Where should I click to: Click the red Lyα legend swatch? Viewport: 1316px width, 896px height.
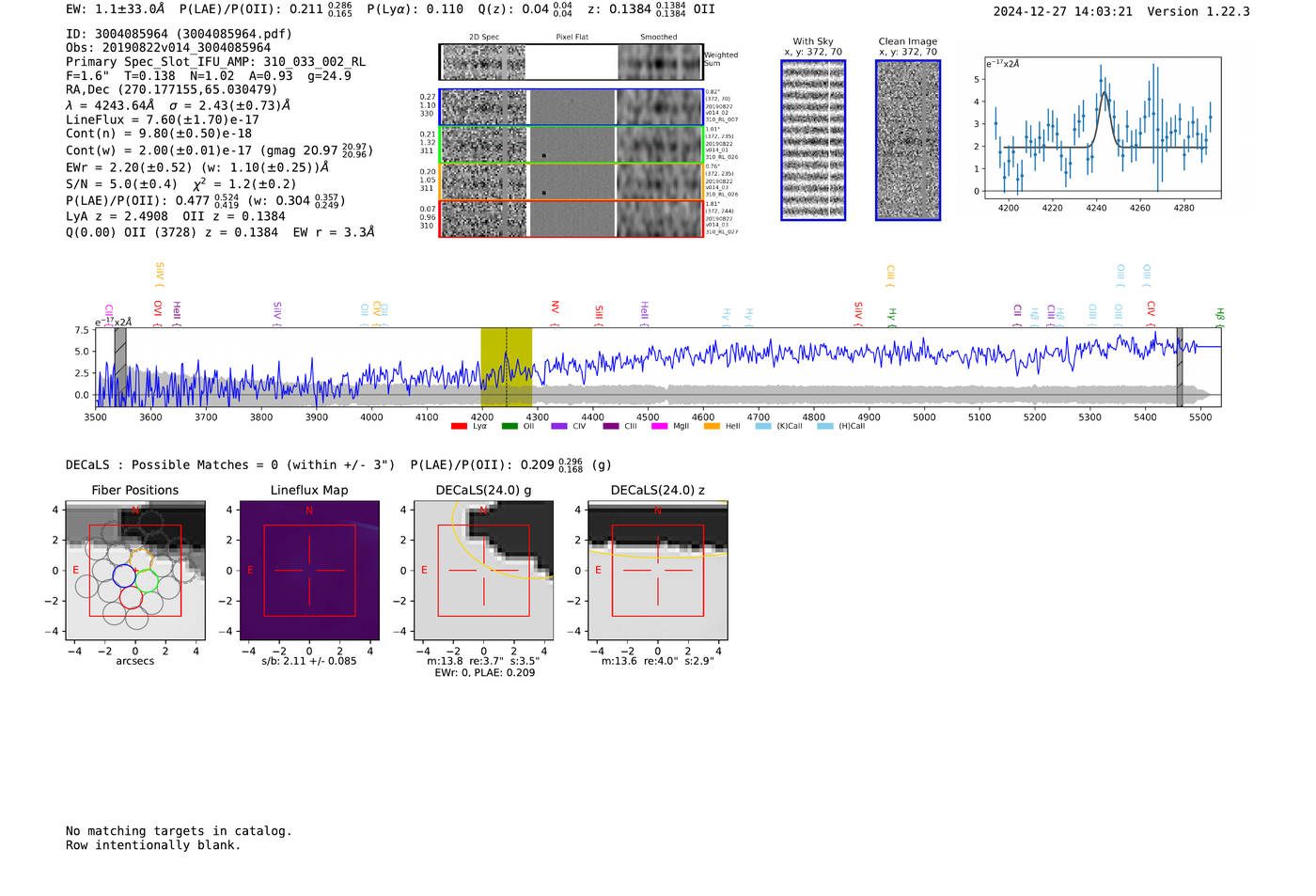[459, 427]
